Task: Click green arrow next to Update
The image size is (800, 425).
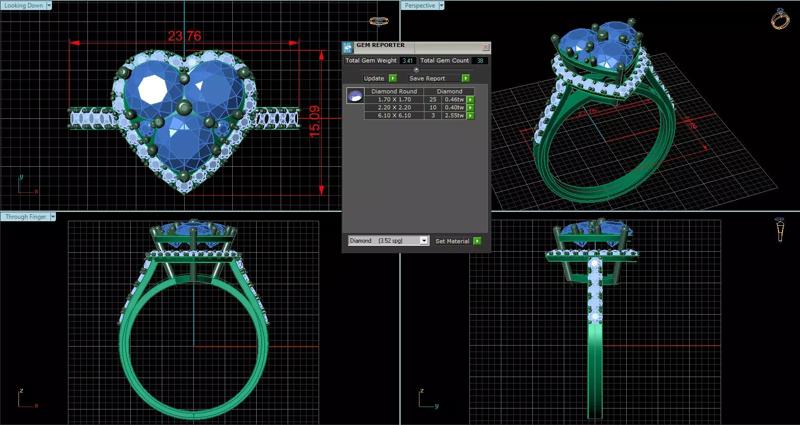Action: tap(392, 78)
